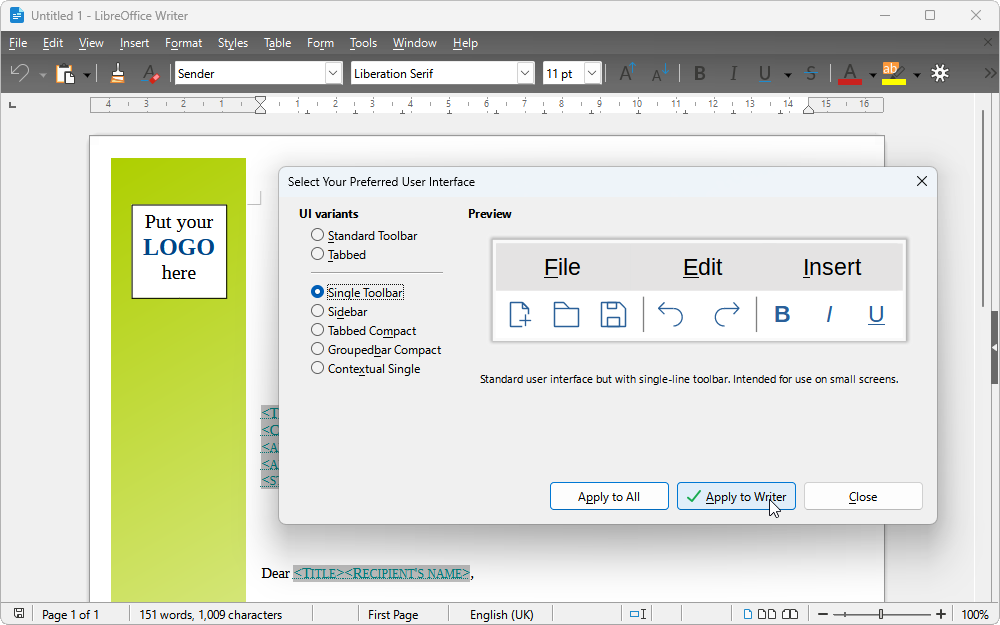Click the Bold toolbar icon
Screen dimensions: 1000x625
[700, 73]
